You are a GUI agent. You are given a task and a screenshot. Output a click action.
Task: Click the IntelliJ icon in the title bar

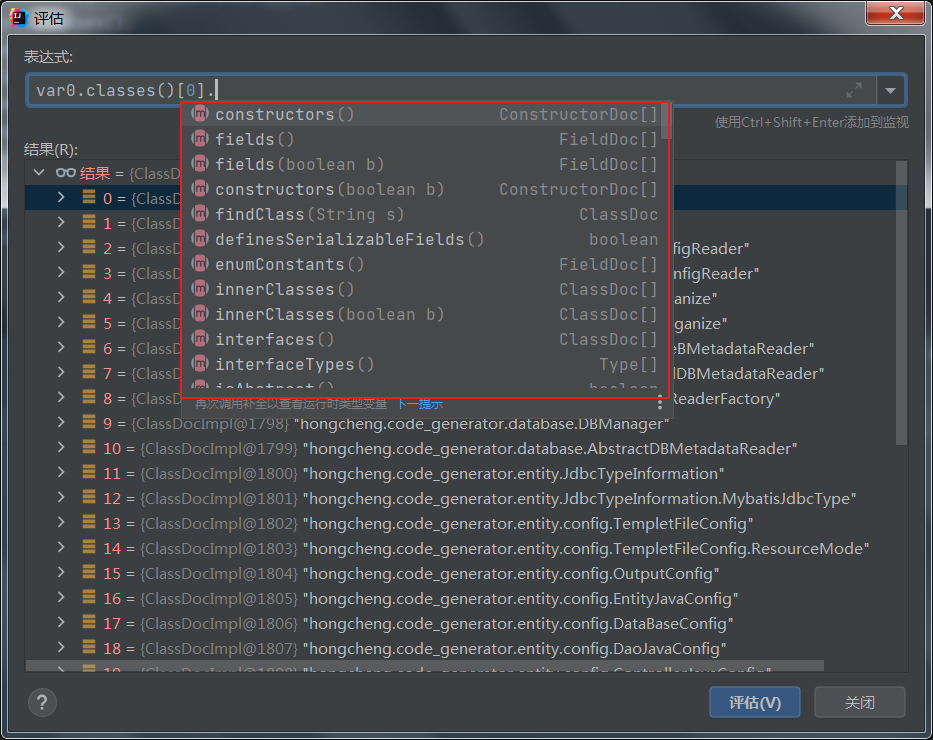[18, 17]
